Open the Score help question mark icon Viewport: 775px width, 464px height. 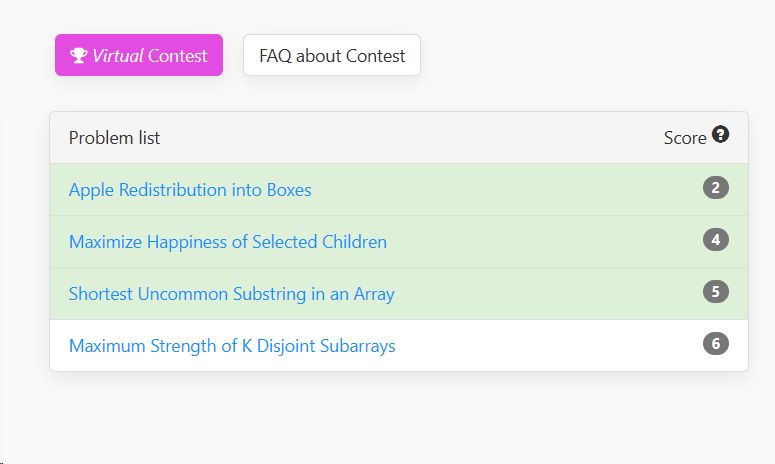pos(720,134)
